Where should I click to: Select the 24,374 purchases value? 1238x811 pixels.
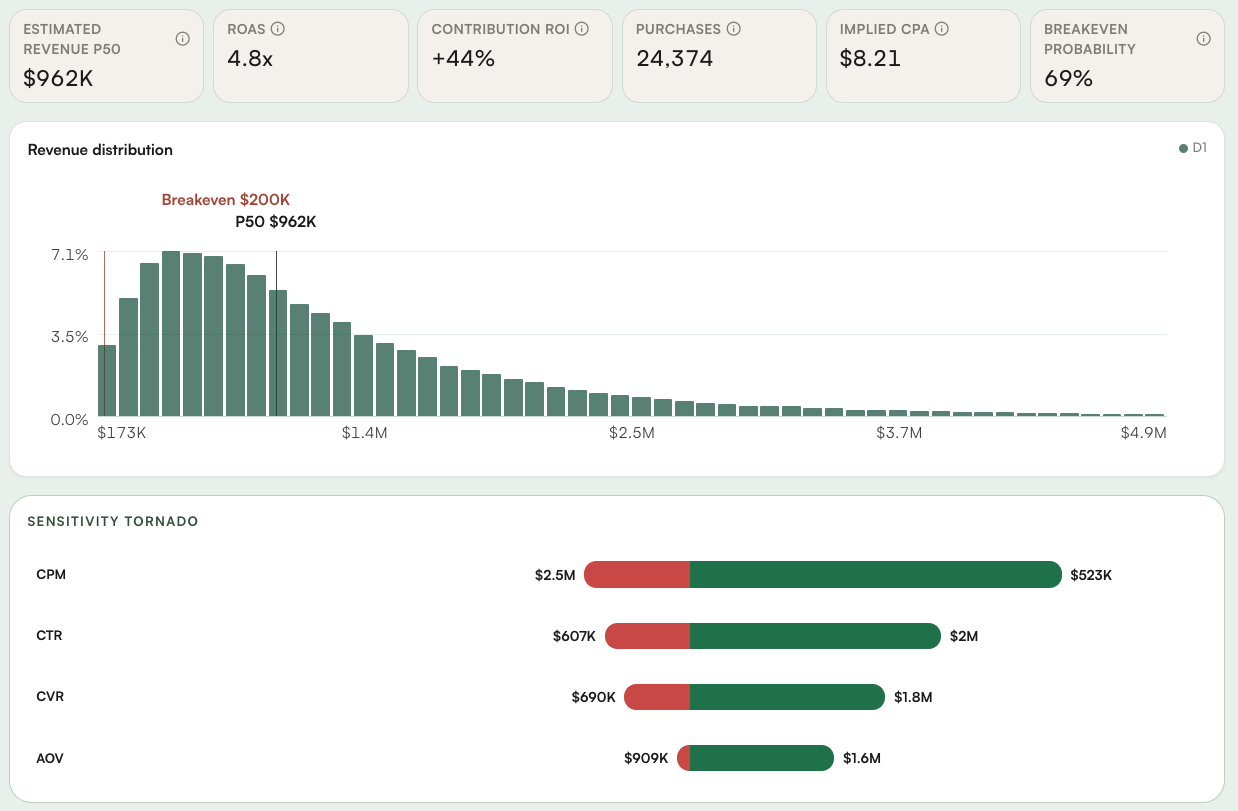(x=675, y=58)
